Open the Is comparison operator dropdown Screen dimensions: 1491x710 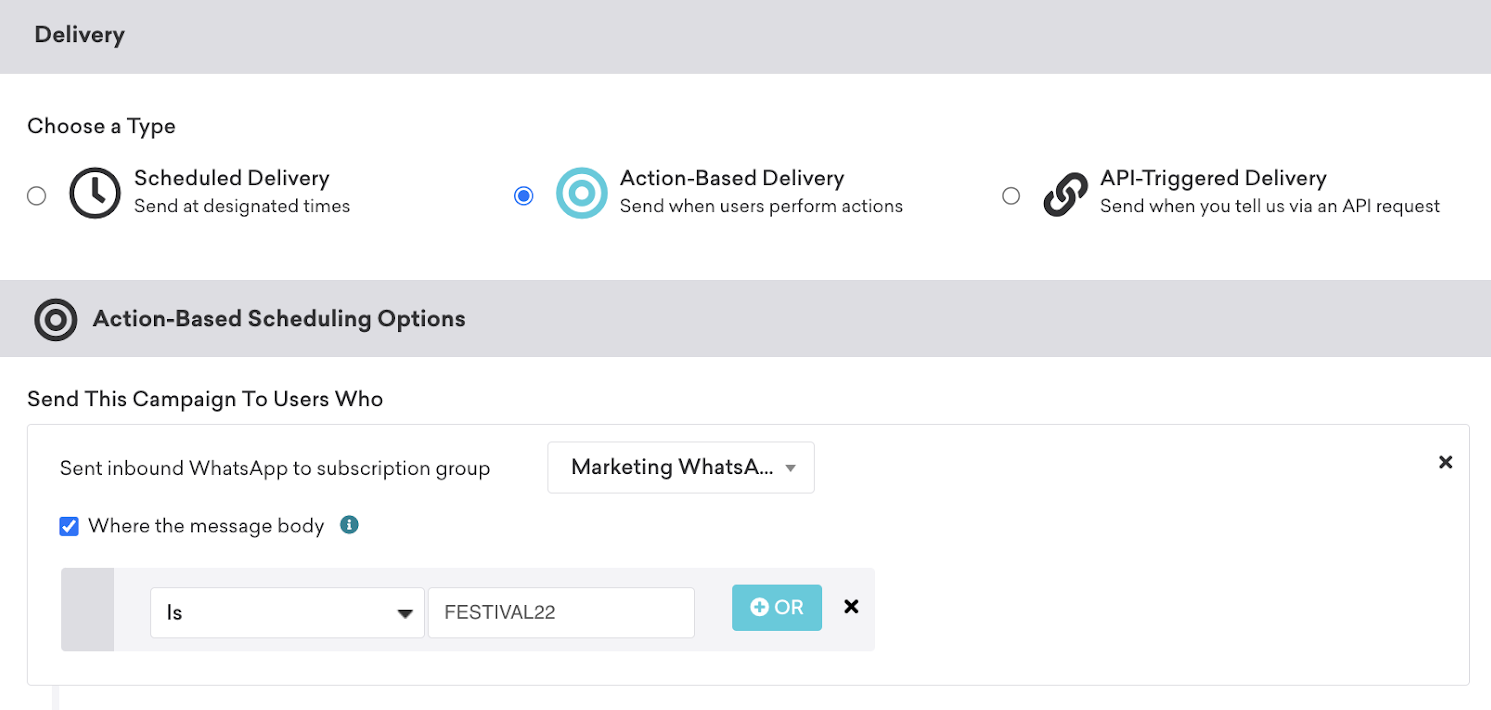point(287,613)
